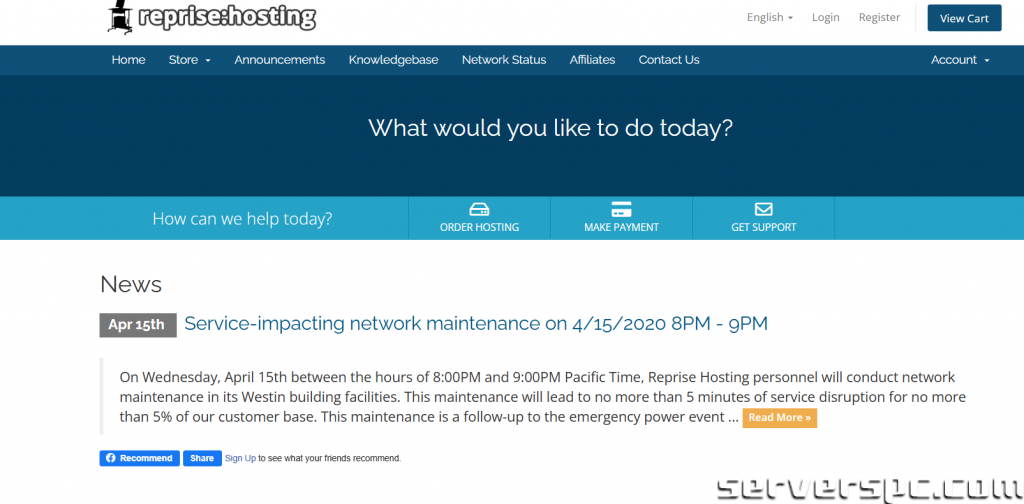Open the Announcements page
The image size is (1024, 504).
279,60
